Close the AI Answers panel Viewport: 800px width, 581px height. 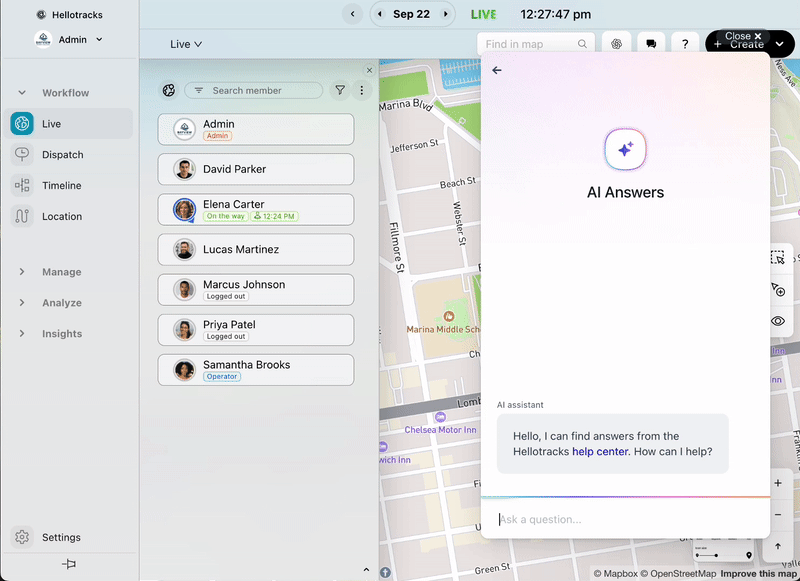tap(743, 36)
